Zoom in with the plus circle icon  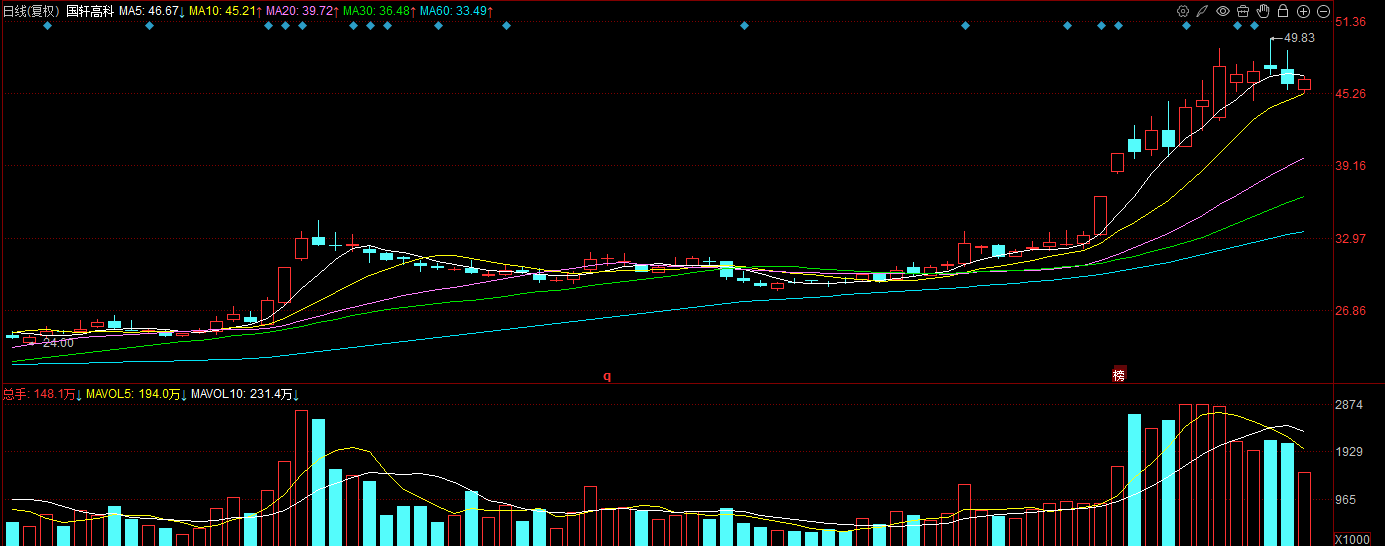click(1303, 11)
